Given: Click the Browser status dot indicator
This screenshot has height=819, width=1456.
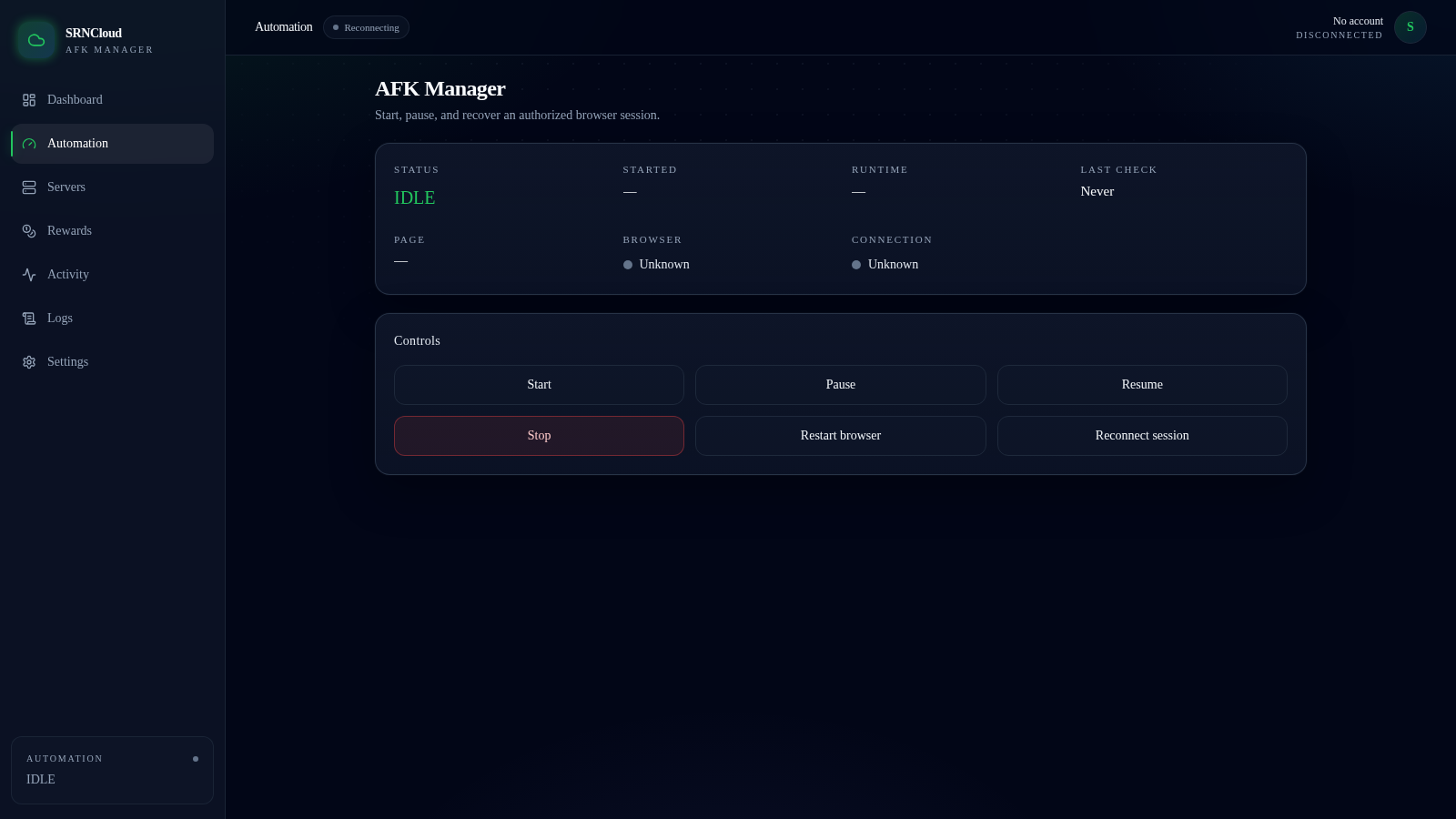Looking at the screenshot, I should tap(628, 265).
